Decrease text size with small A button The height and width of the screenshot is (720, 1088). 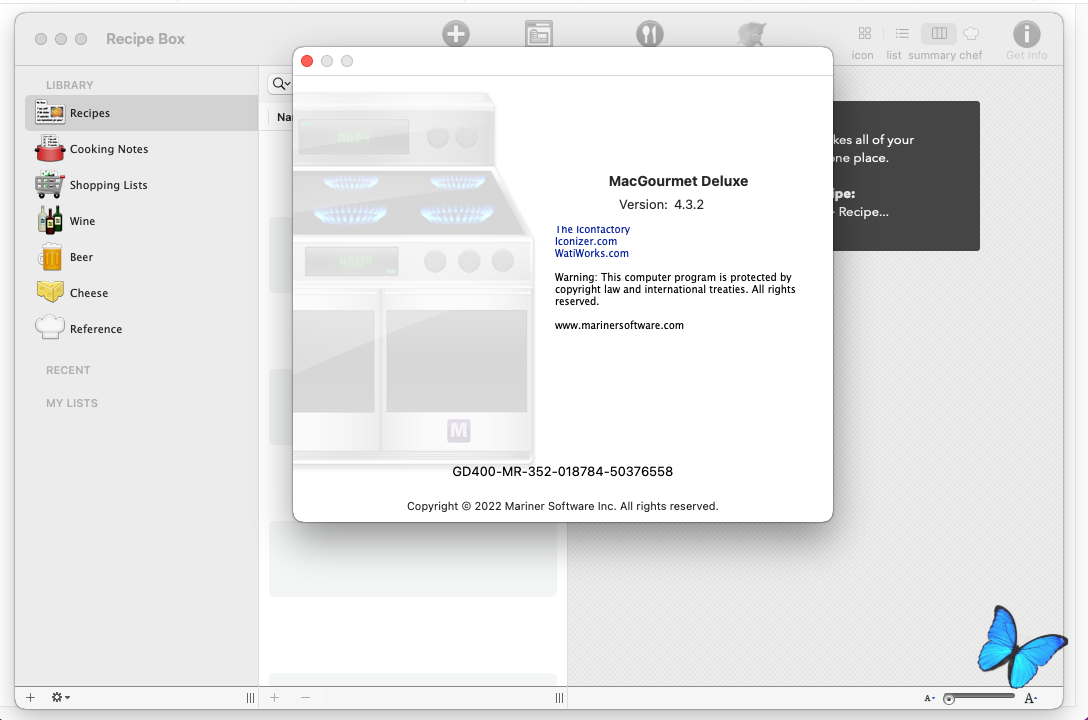(x=929, y=698)
